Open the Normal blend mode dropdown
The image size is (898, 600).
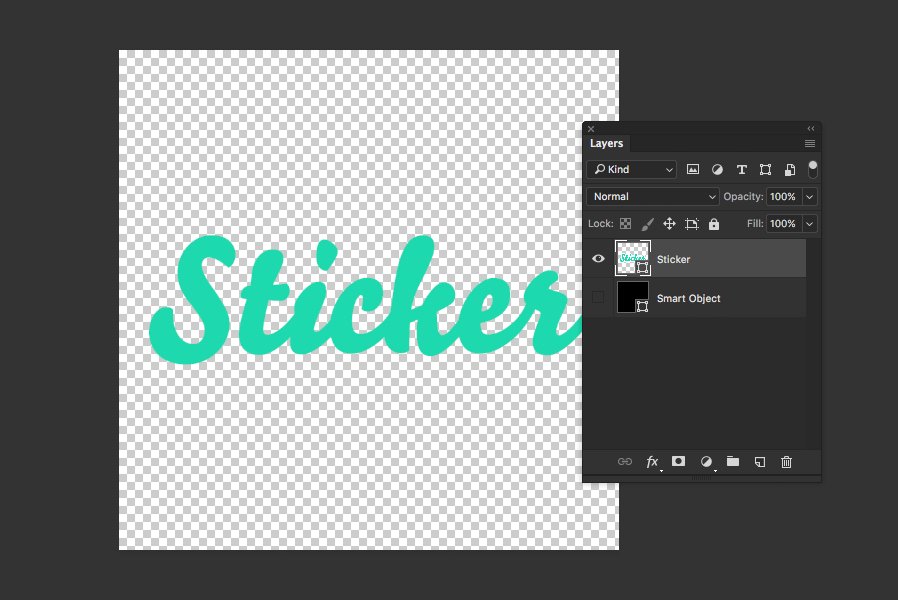click(x=652, y=196)
